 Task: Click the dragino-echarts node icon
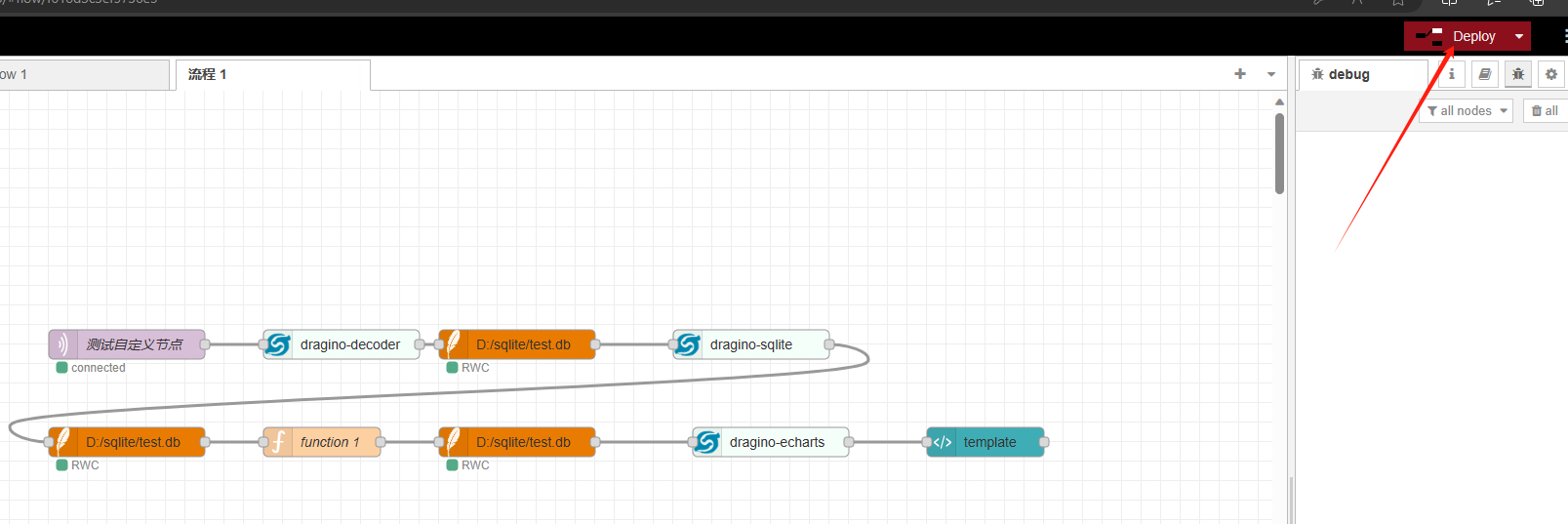pyautogui.click(x=707, y=442)
